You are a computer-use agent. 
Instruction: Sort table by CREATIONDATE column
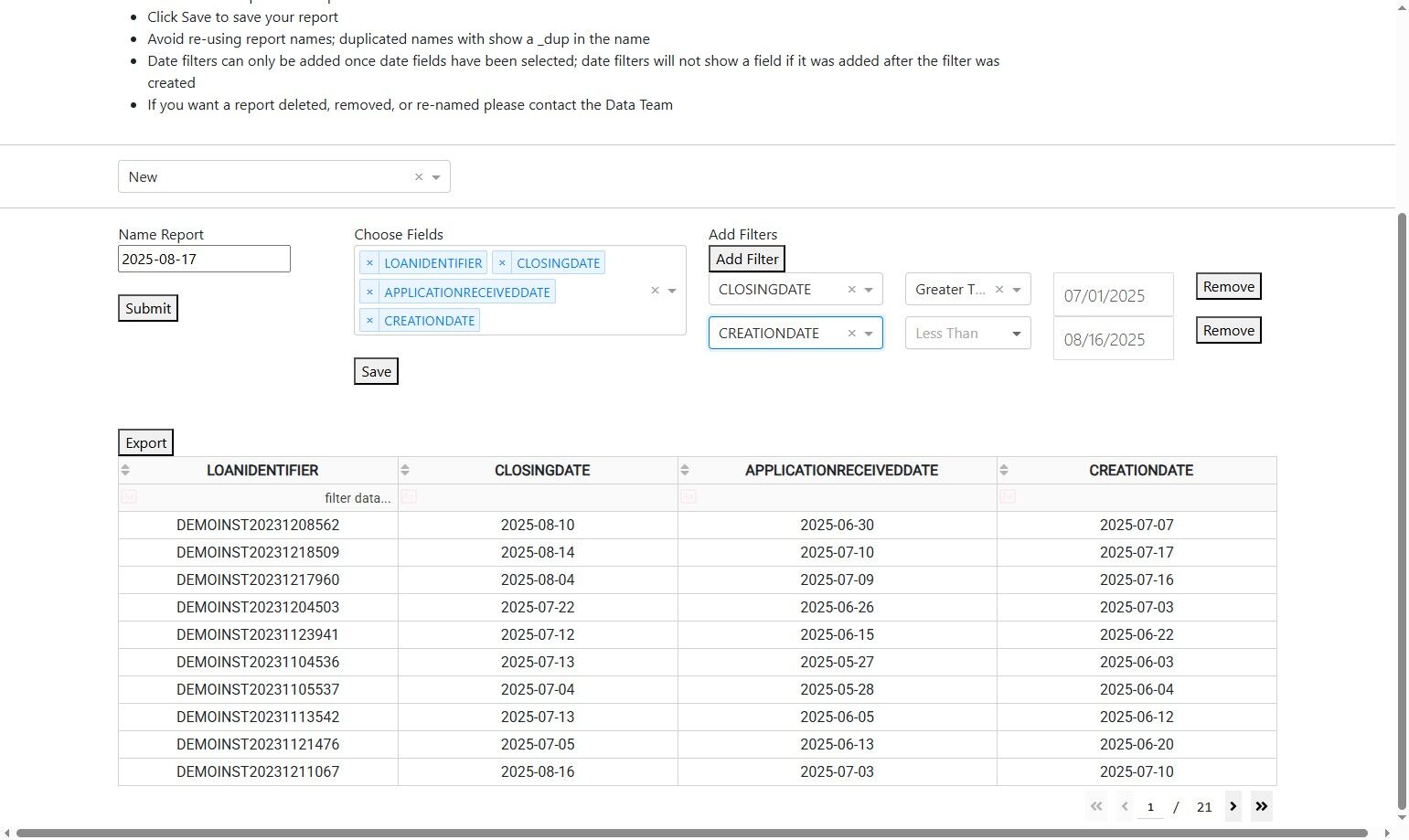click(1004, 470)
